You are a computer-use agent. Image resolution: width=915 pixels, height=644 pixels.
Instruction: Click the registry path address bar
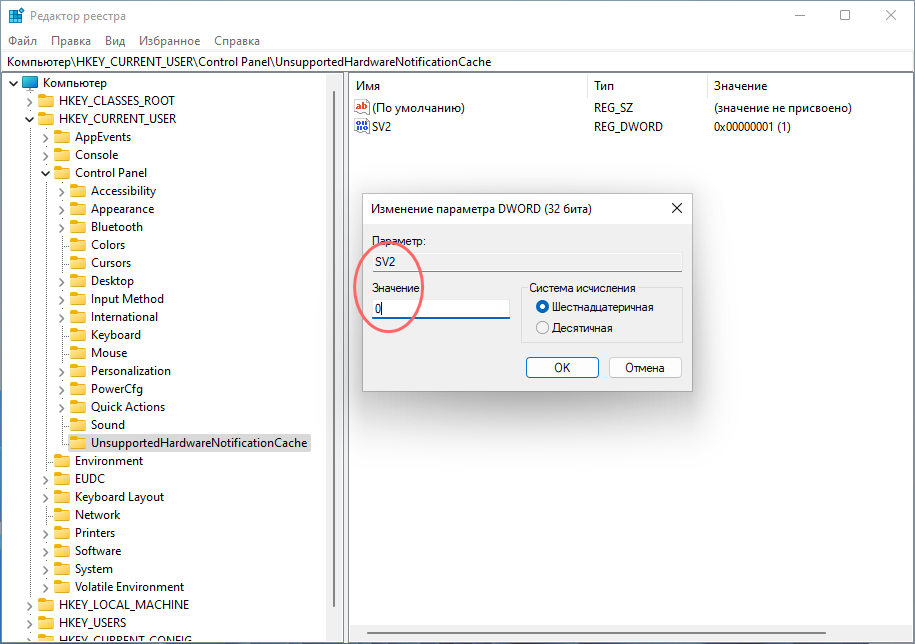click(x=457, y=62)
